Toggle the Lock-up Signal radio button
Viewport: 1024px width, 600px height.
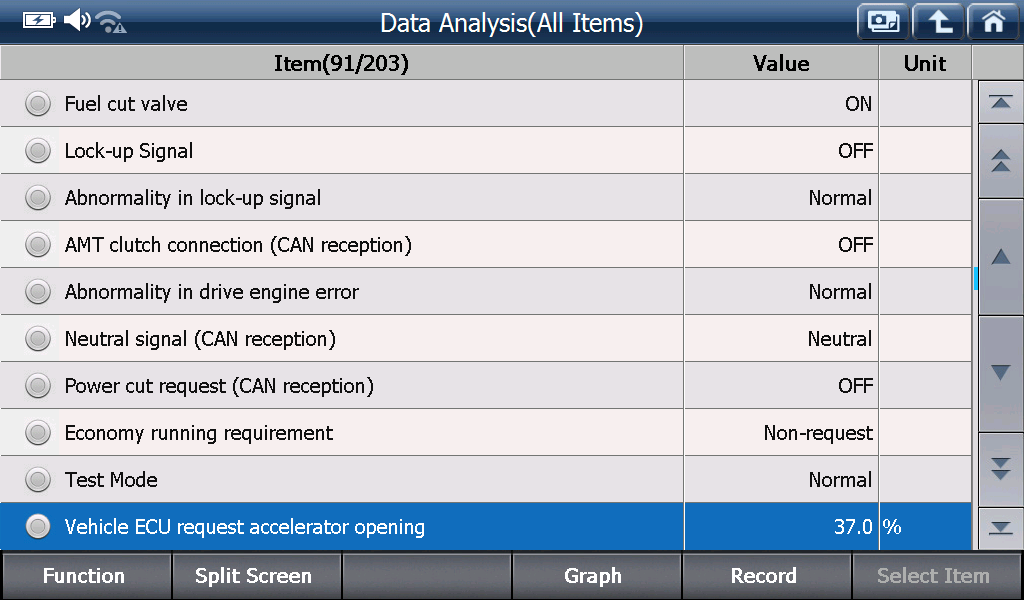point(38,151)
